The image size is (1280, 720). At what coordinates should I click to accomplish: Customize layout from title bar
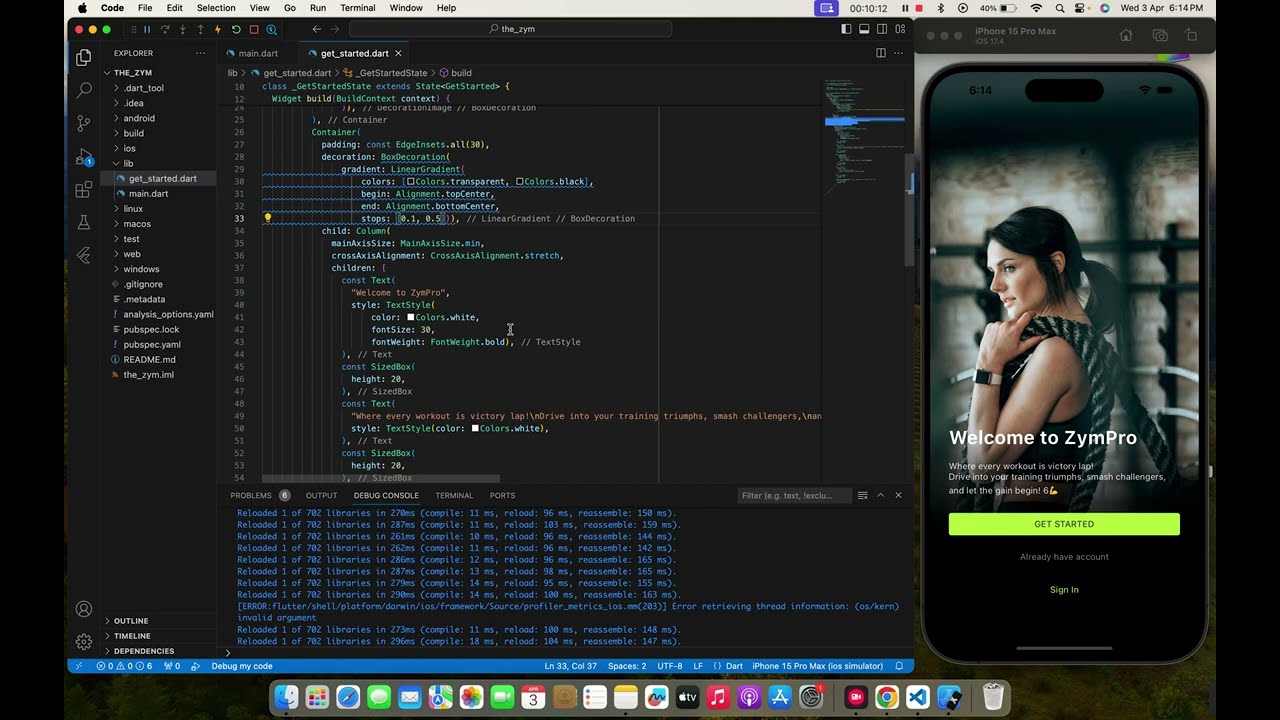pos(901,29)
